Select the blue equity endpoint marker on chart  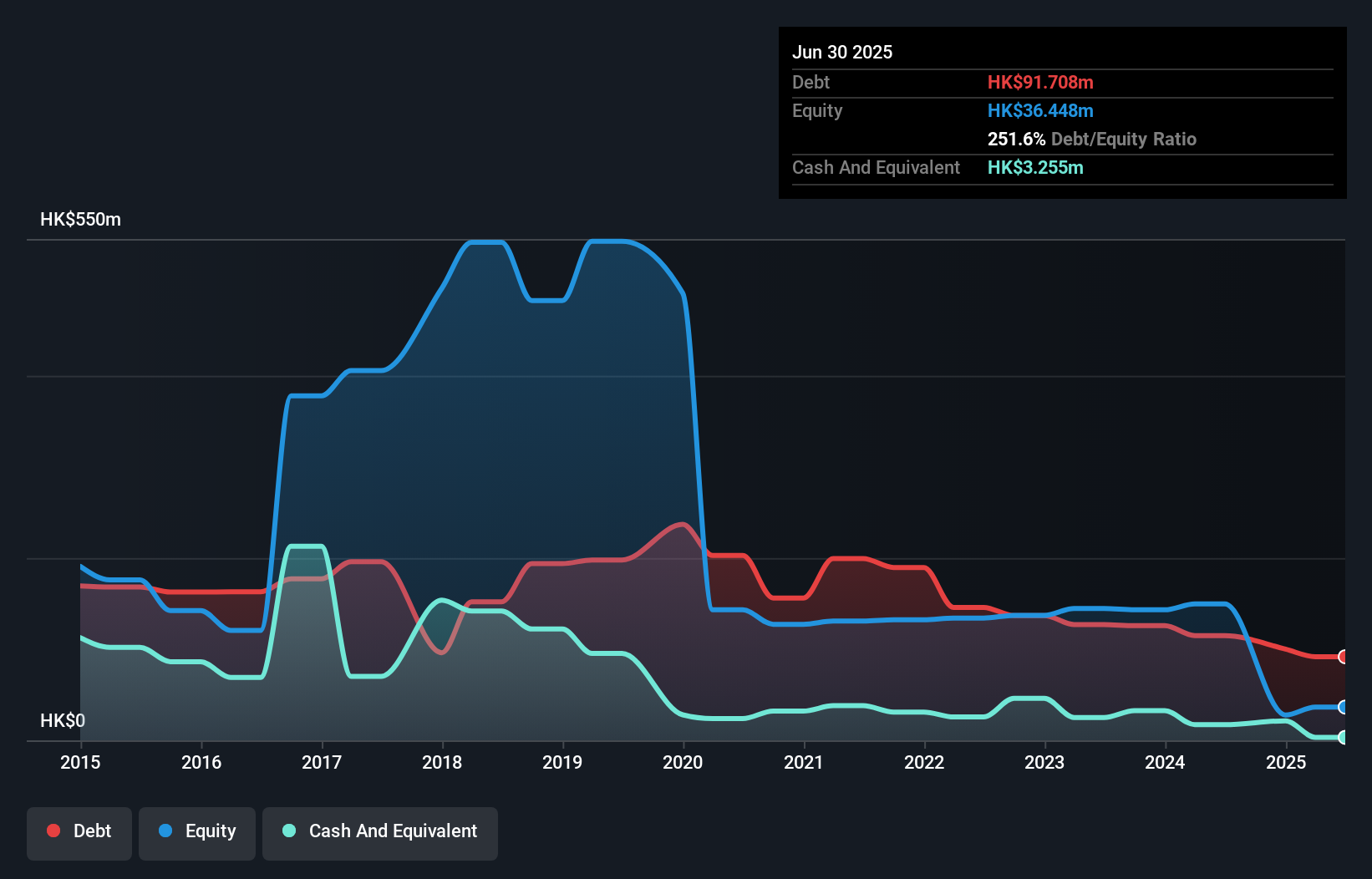pos(1343,707)
